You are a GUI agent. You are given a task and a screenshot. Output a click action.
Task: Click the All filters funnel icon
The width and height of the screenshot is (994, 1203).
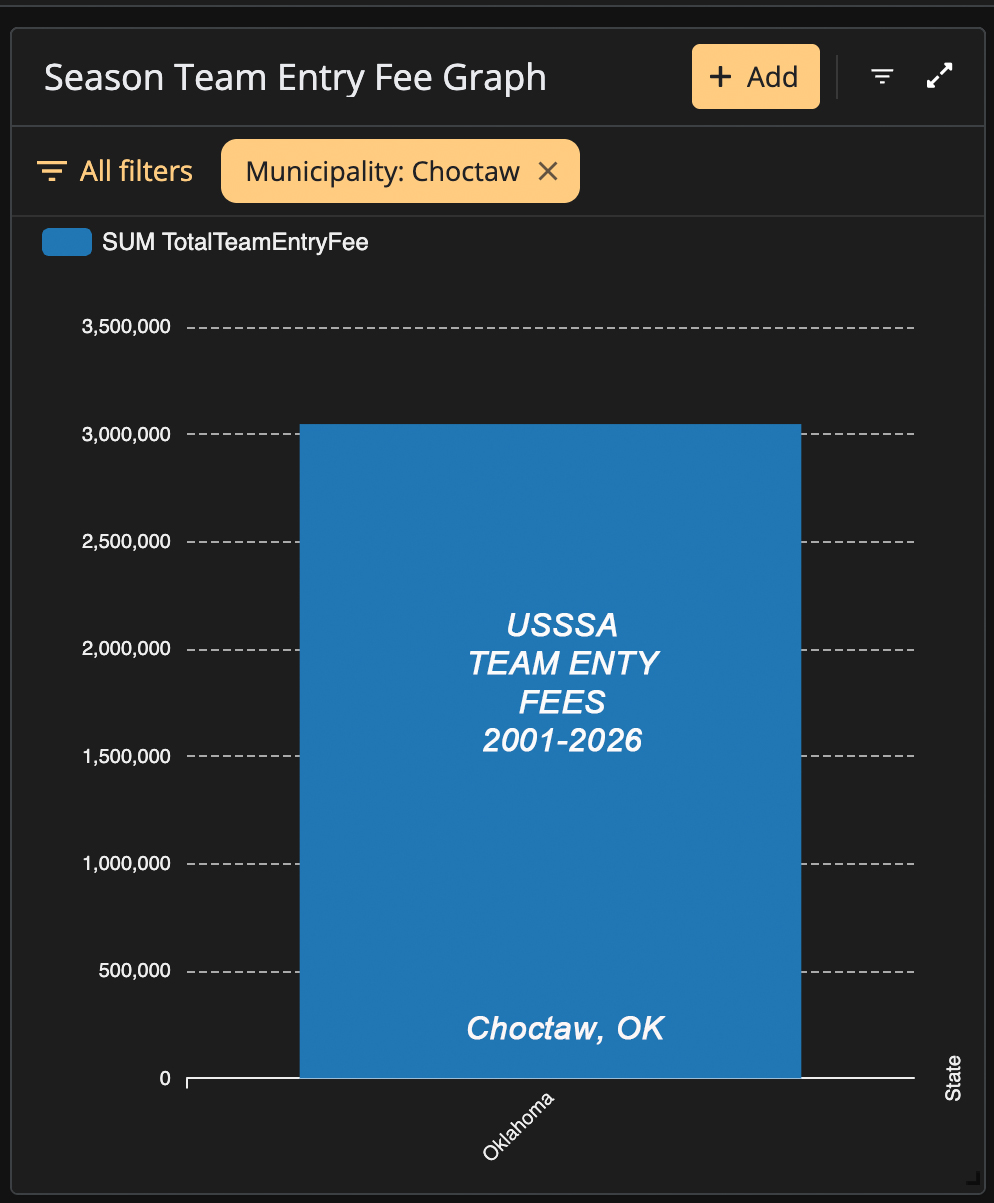(x=51, y=171)
